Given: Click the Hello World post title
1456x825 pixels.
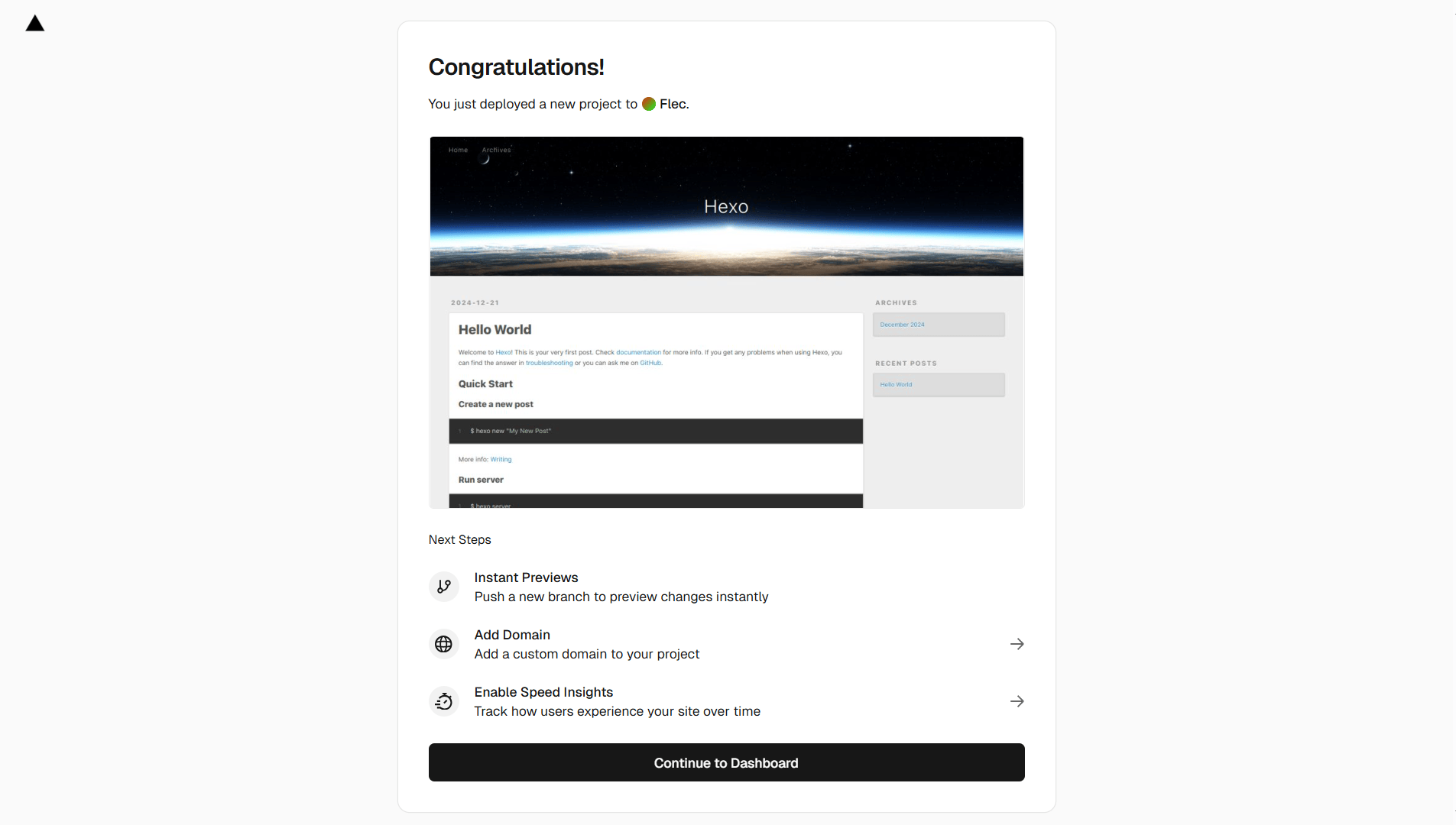Looking at the screenshot, I should pyautogui.click(x=495, y=329).
